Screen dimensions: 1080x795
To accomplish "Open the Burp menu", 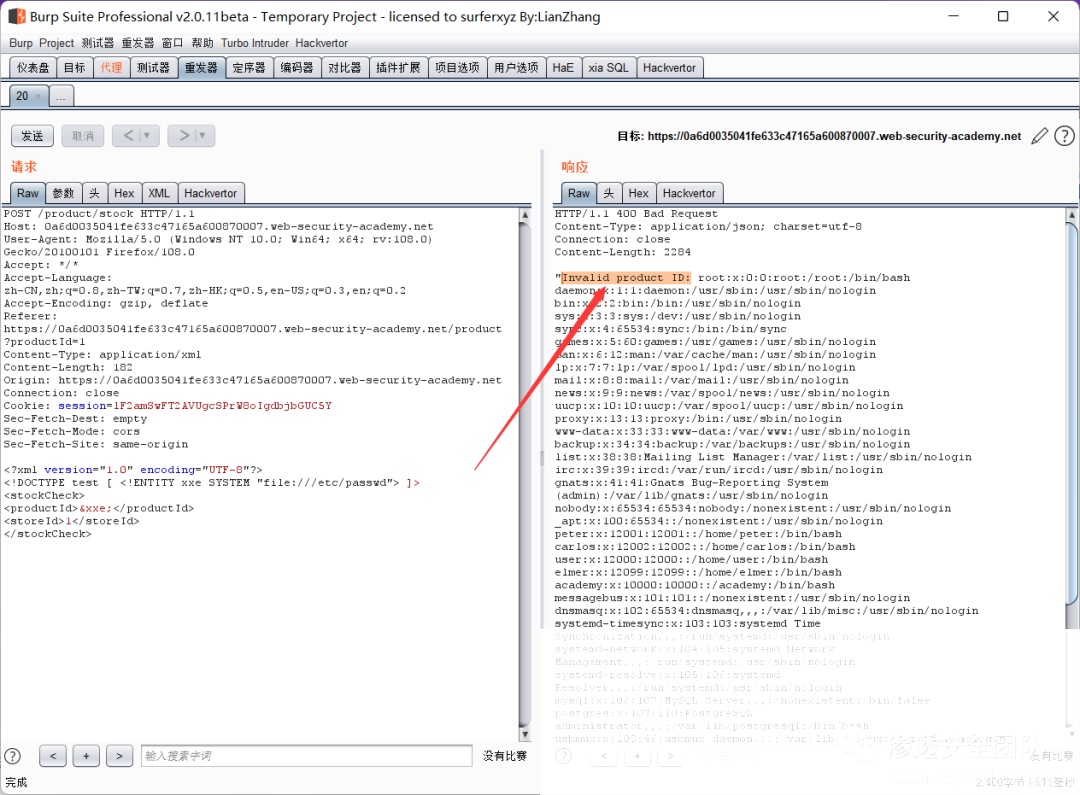I will pyautogui.click(x=21, y=43).
